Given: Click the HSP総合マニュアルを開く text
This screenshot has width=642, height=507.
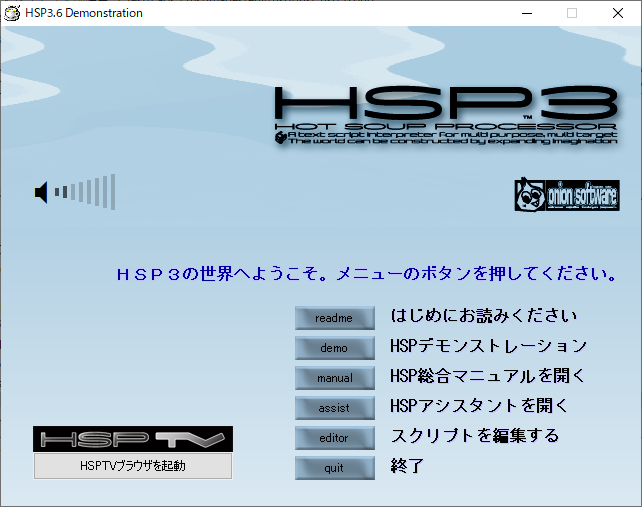Looking at the screenshot, I should point(487,376).
